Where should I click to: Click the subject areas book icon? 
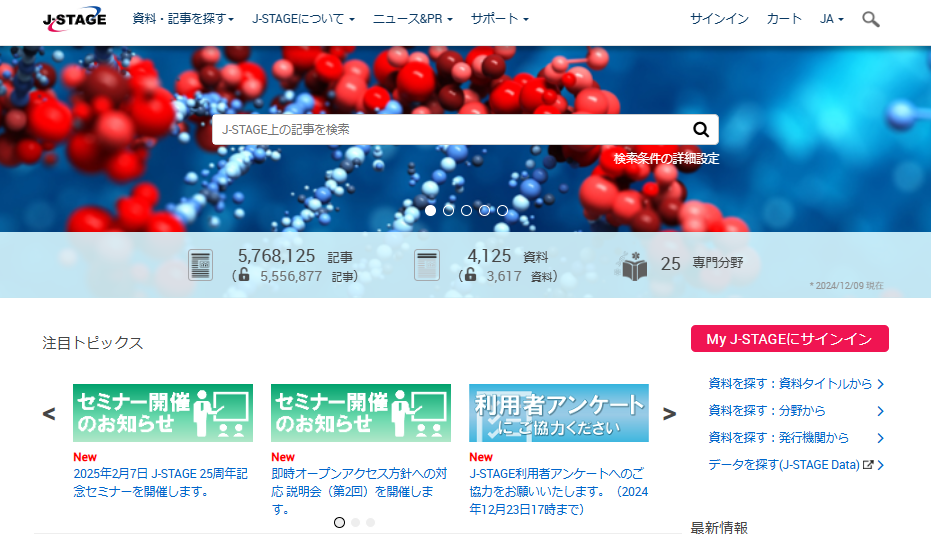pyautogui.click(x=634, y=265)
